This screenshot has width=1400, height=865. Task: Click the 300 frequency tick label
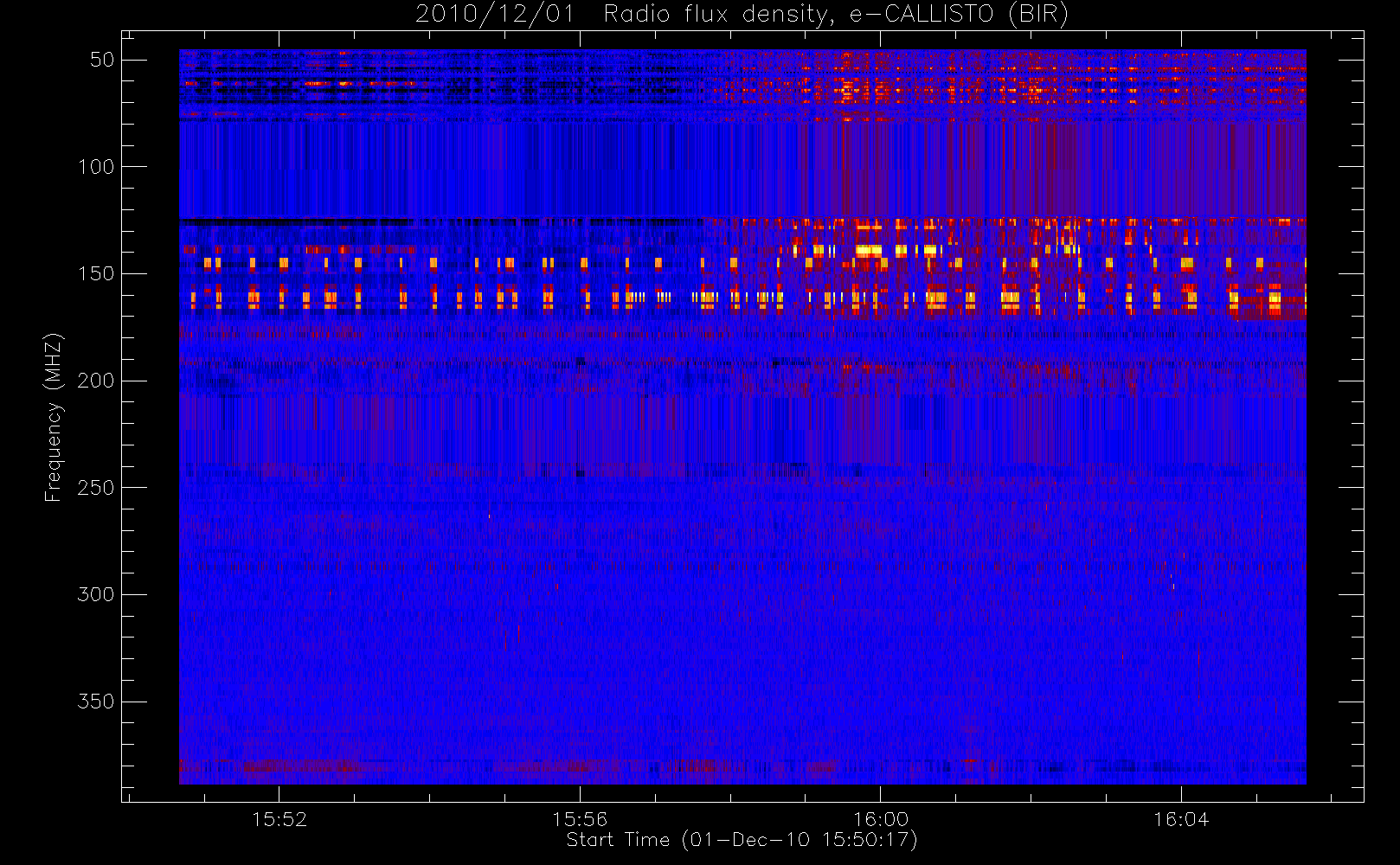[x=96, y=594]
